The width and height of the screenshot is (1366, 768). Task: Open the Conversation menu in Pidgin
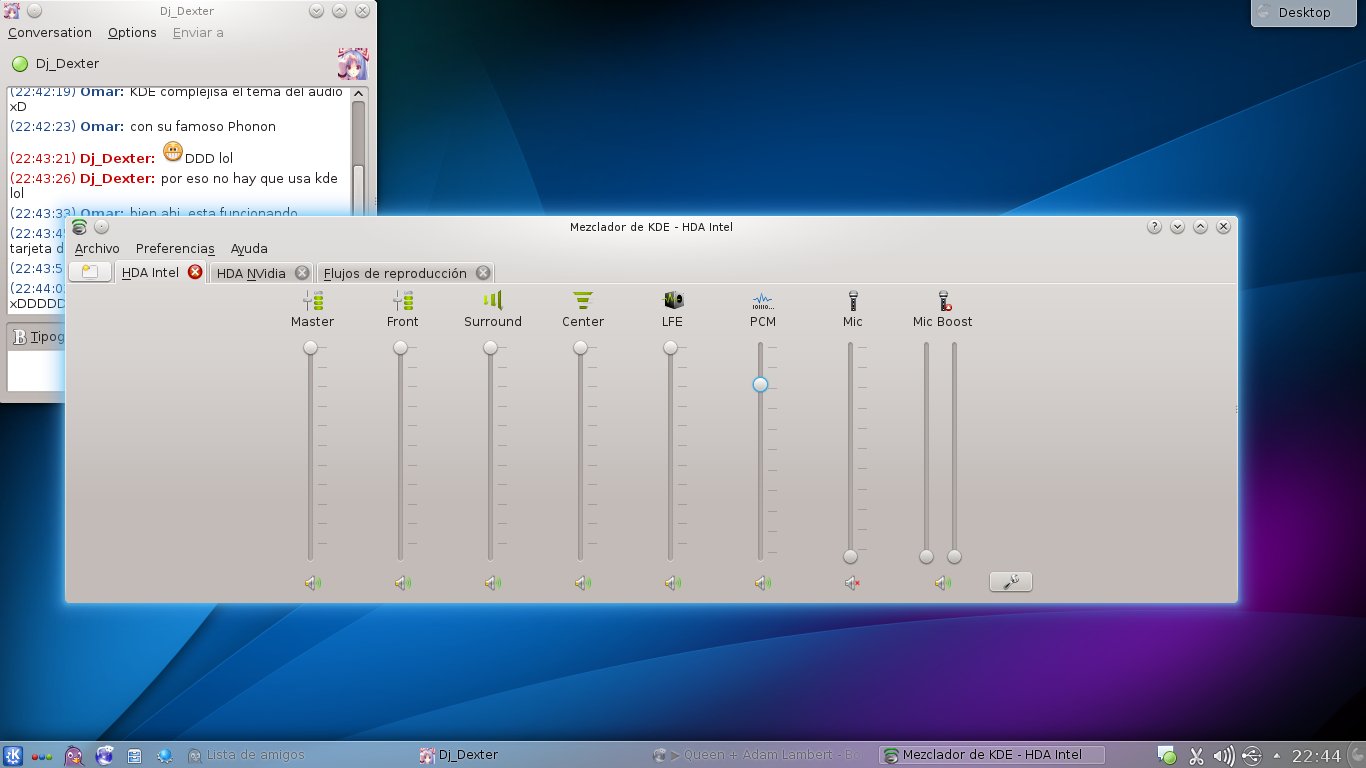point(50,33)
